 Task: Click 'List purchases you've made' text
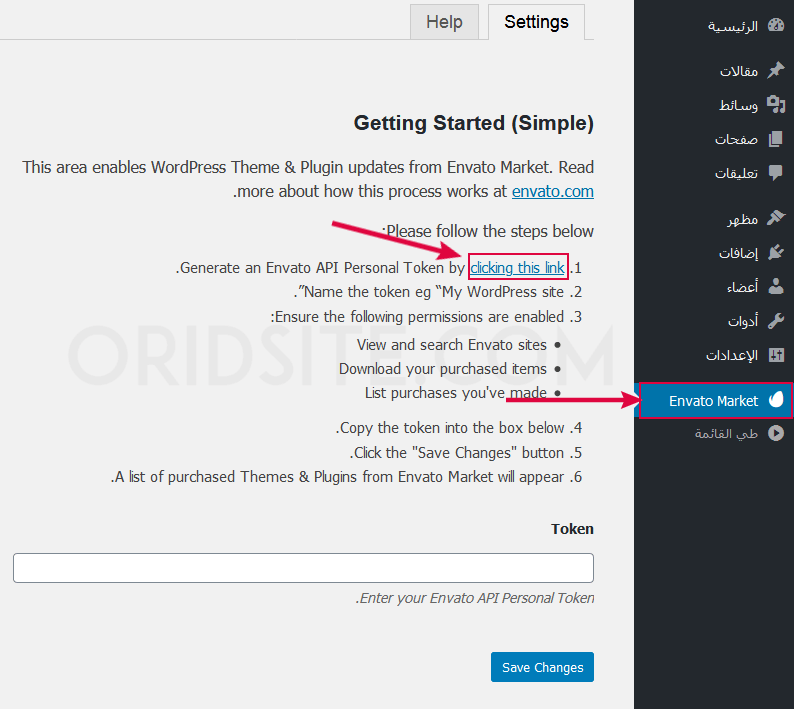tap(456, 393)
